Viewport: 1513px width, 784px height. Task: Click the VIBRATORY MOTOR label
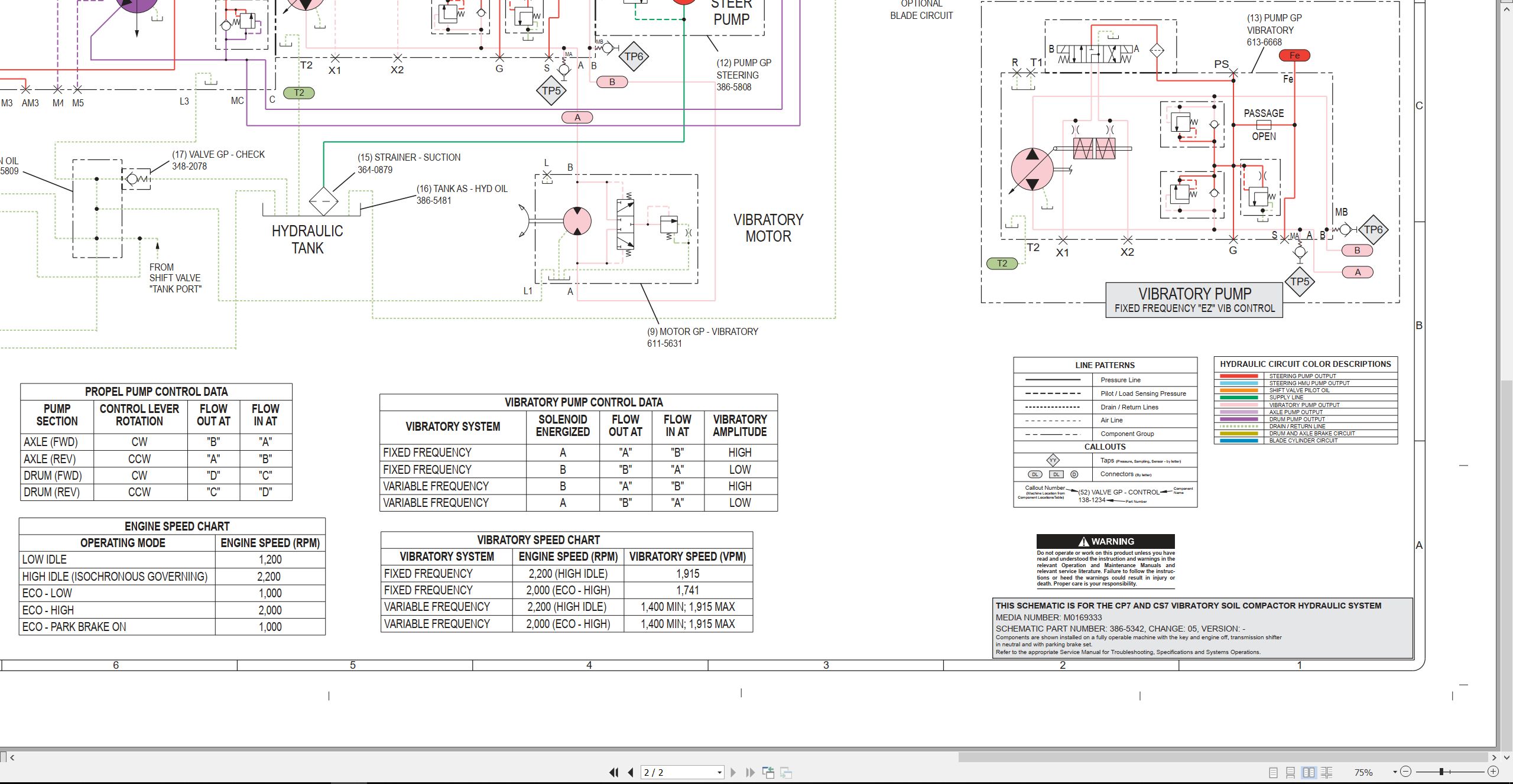(x=768, y=228)
